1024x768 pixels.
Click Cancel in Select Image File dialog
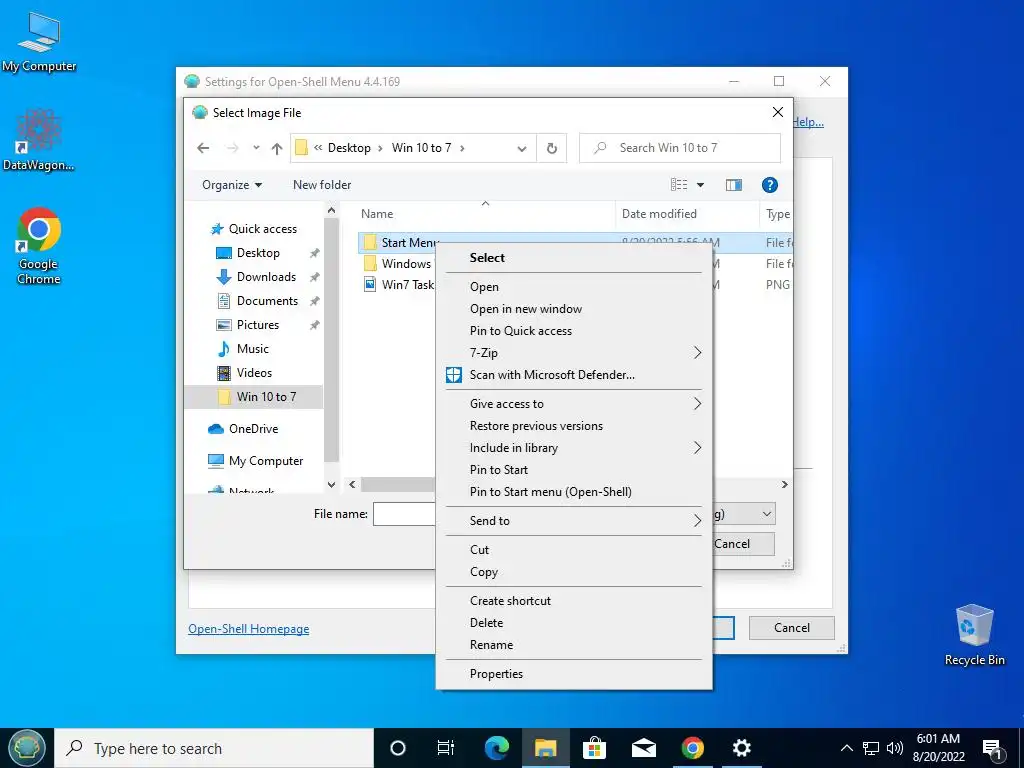(743, 544)
